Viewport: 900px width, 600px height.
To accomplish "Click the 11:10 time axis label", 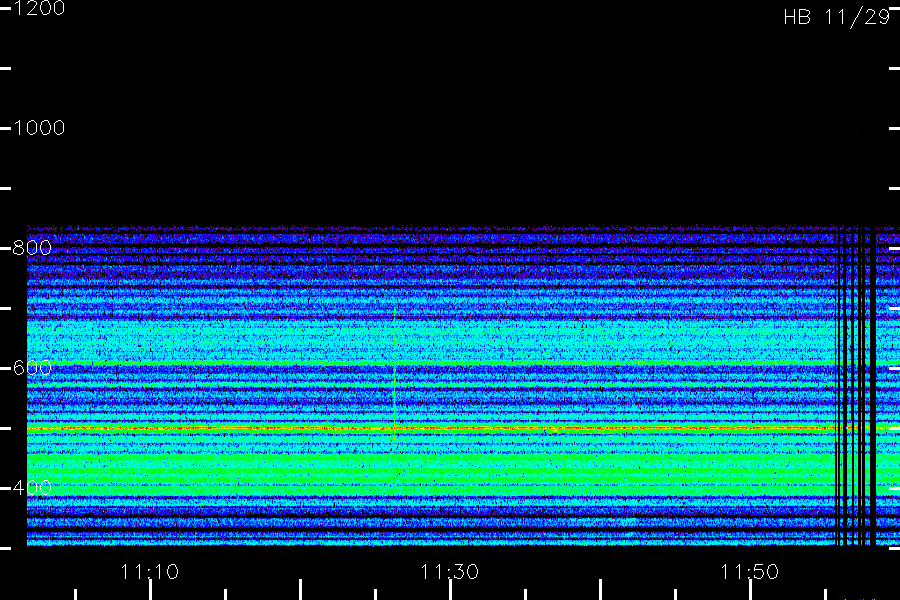I will [150, 572].
